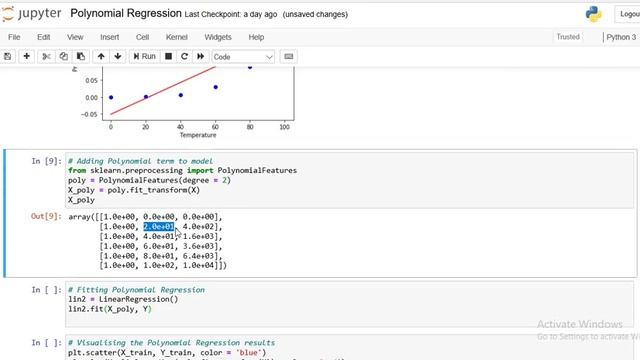Open the command palette keyboard icon
Image resolution: width=640 pixels, height=360 pixels.
289,56
